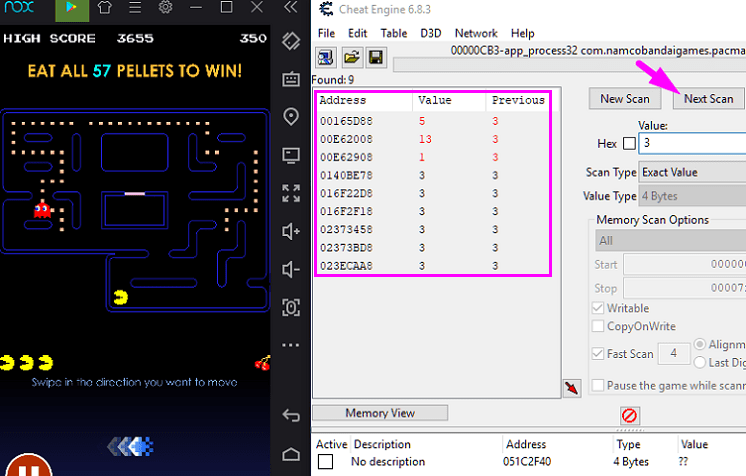The height and width of the screenshot is (476, 746).
Task: Click the cherry fruit icon in Pac-Man
Action: click(262, 364)
